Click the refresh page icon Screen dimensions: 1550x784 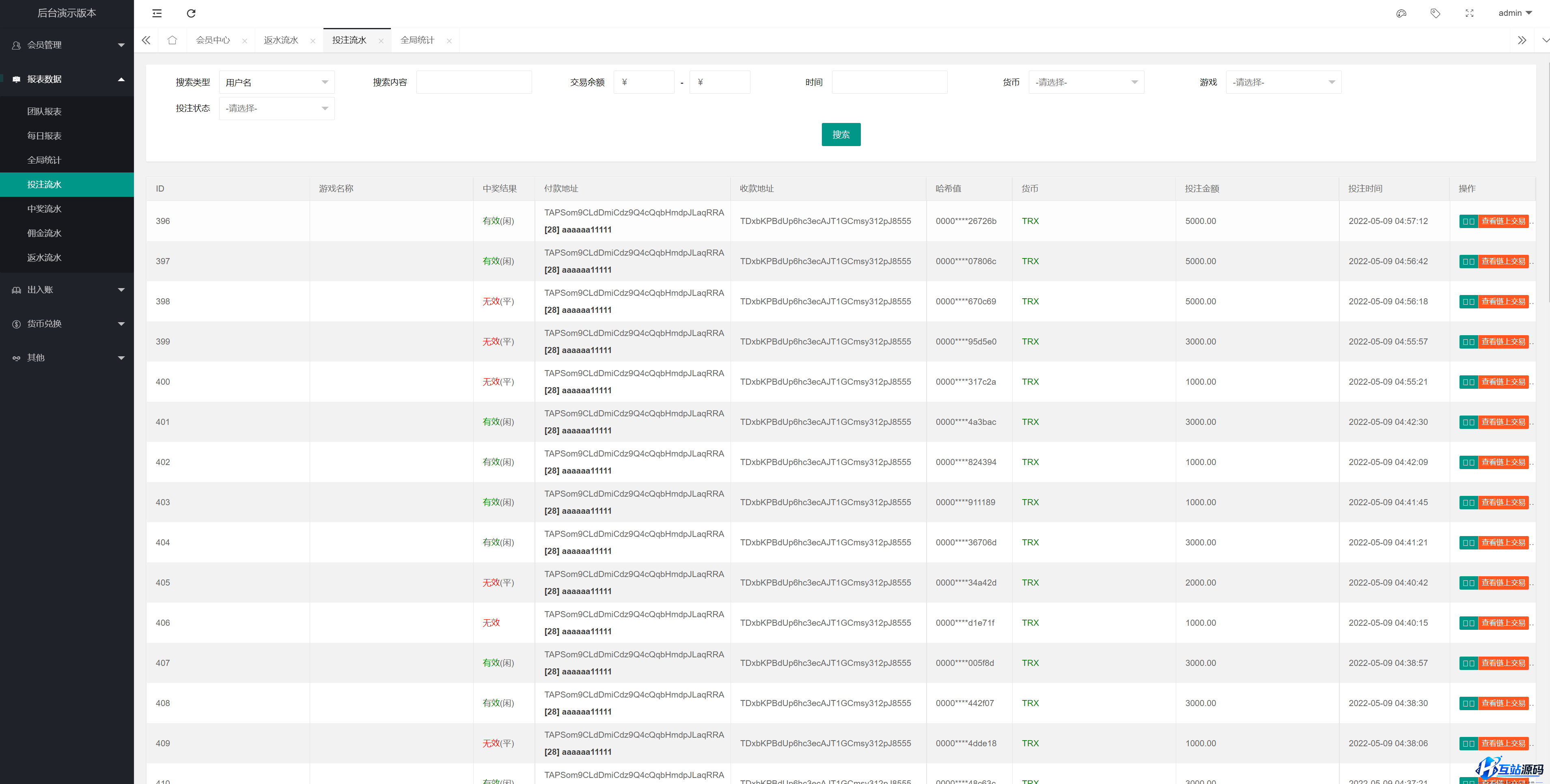pyautogui.click(x=191, y=13)
